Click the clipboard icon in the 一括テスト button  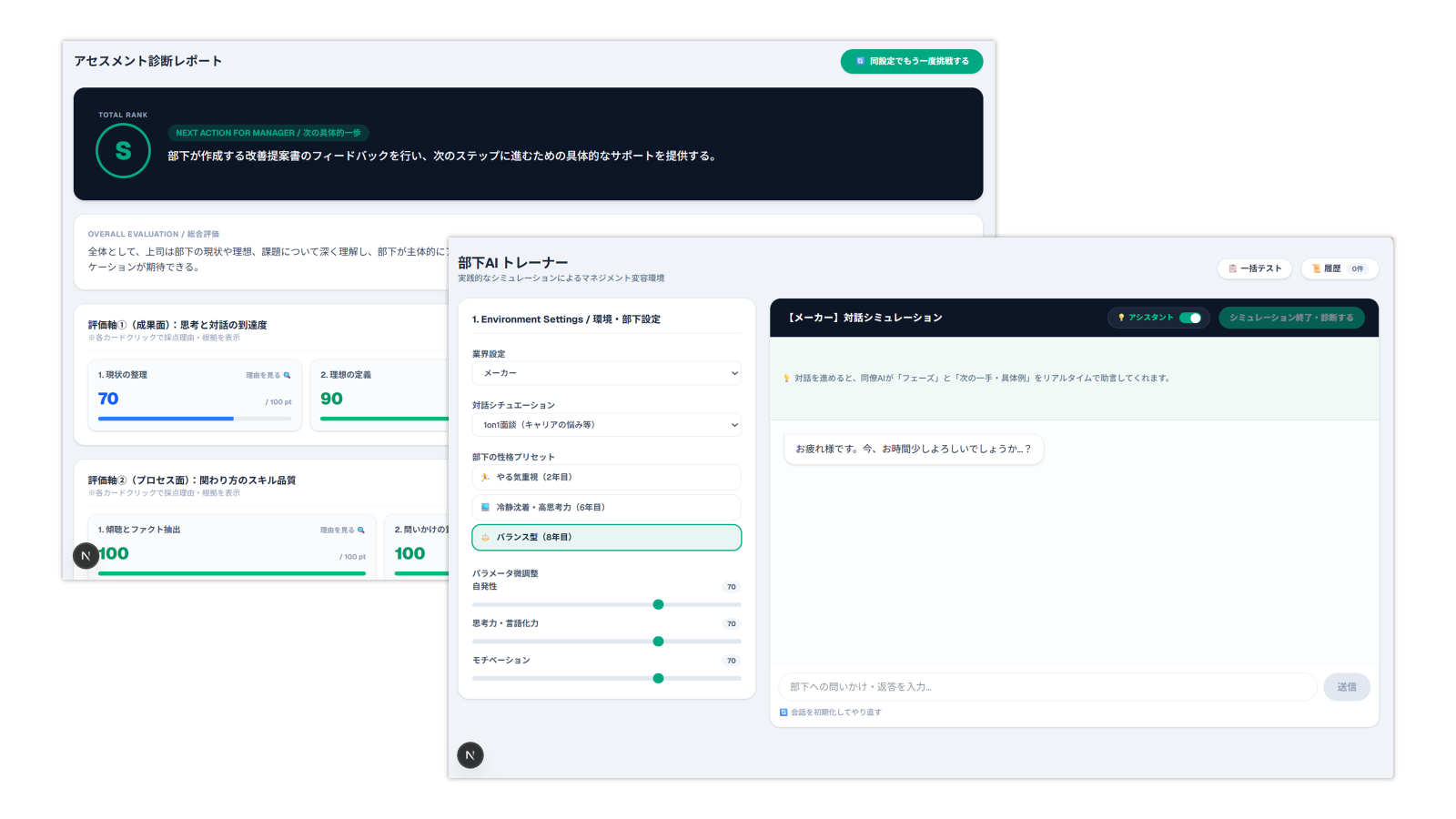pyautogui.click(x=1233, y=268)
